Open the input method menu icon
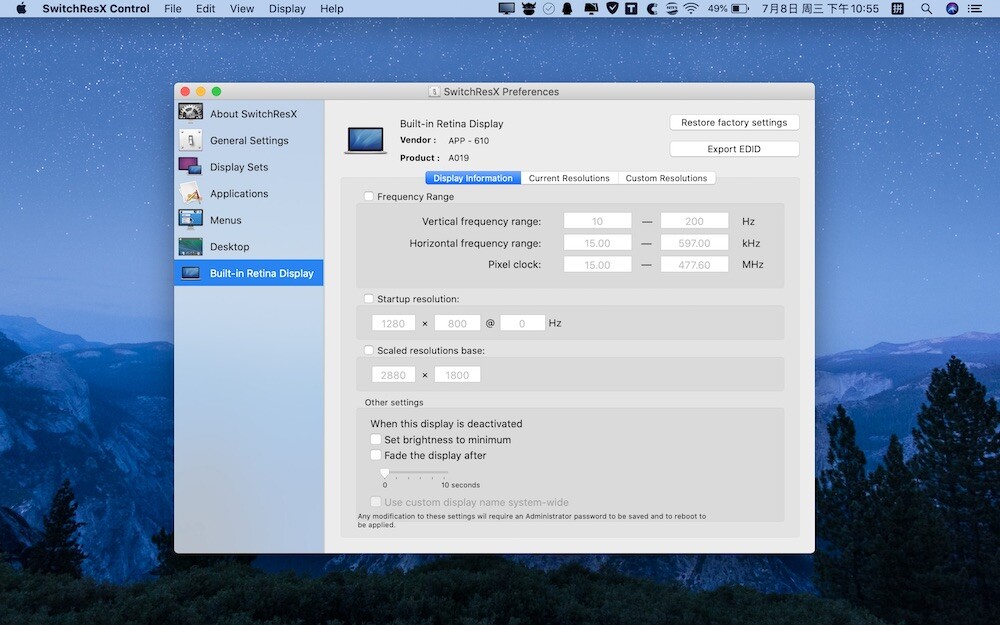Screen dimensions: 1000x625 pos(898,8)
